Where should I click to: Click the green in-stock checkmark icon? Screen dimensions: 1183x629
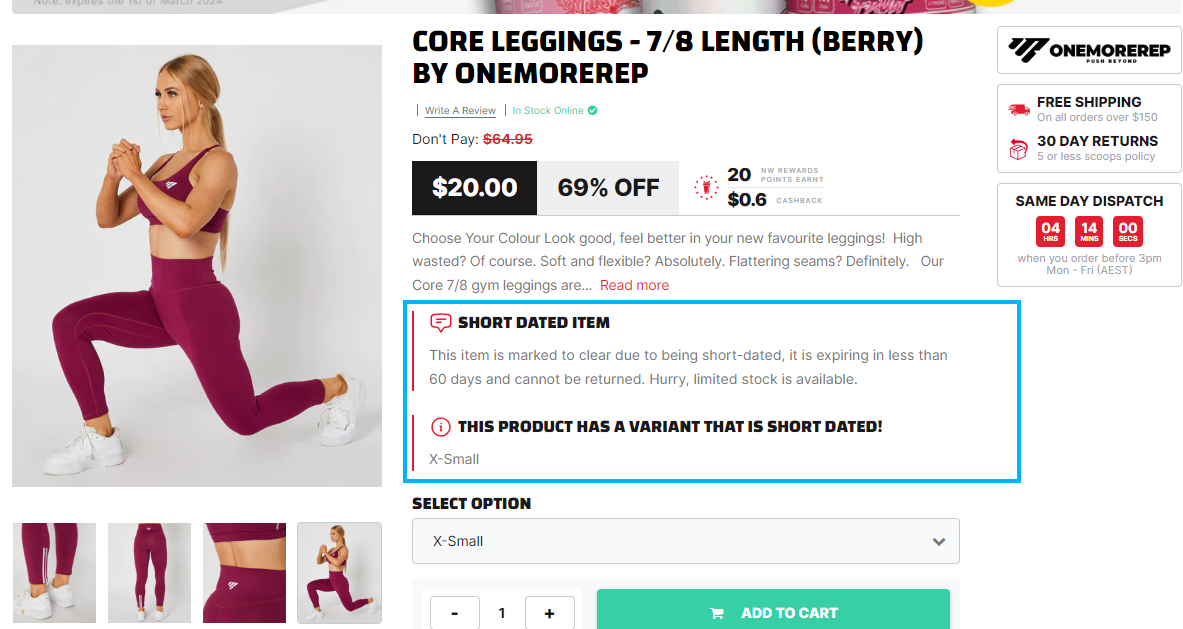pyautogui.click(x=593, y=111)
